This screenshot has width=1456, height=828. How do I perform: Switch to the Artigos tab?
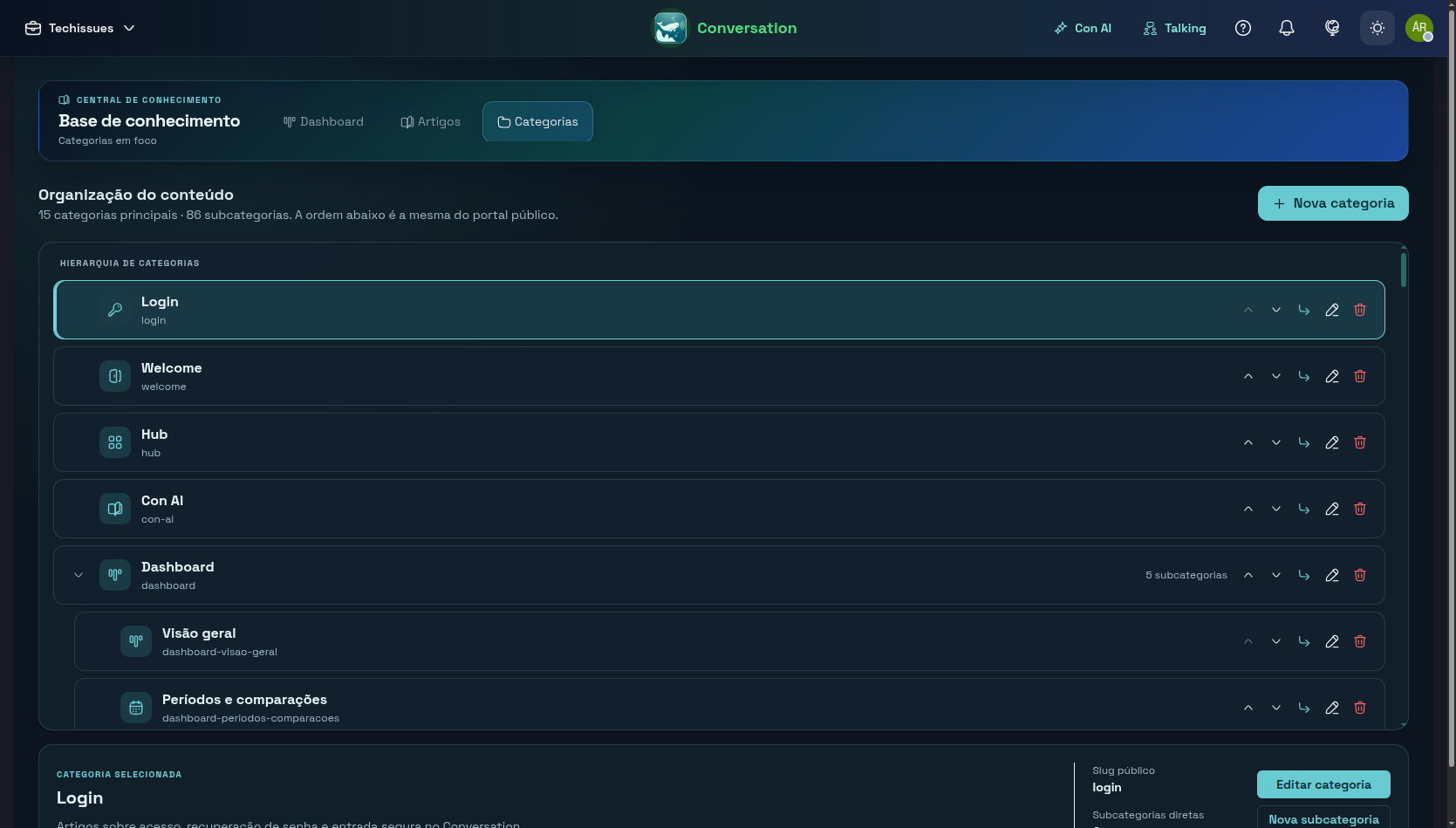(x=431, y=121)
